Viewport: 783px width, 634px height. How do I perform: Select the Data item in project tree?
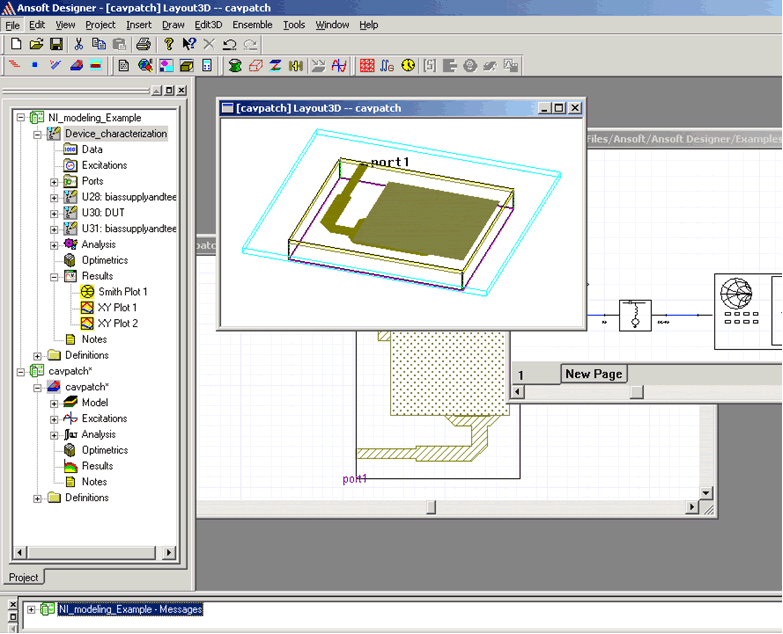92,149
